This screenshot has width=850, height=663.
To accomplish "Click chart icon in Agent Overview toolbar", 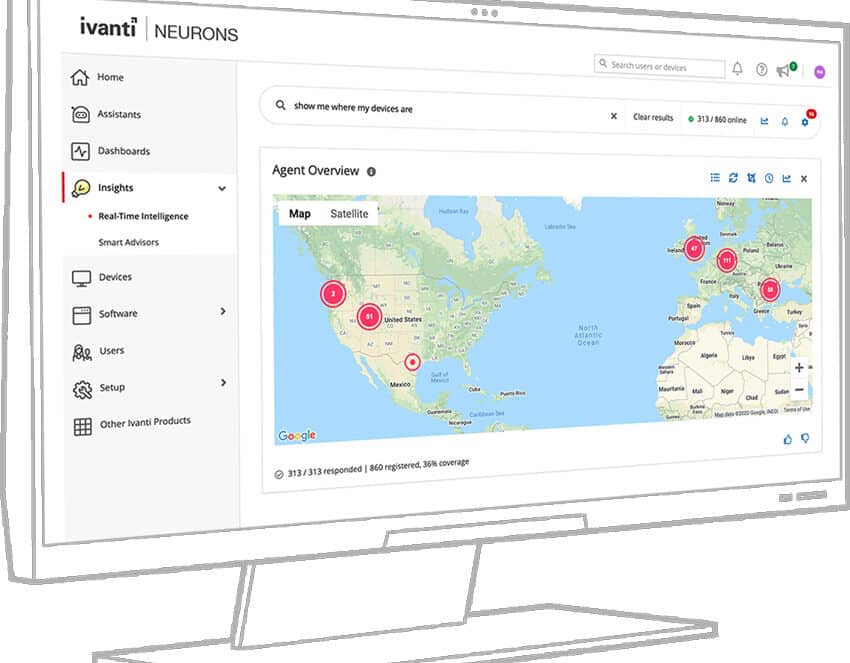I will click(x=786, y=178).
